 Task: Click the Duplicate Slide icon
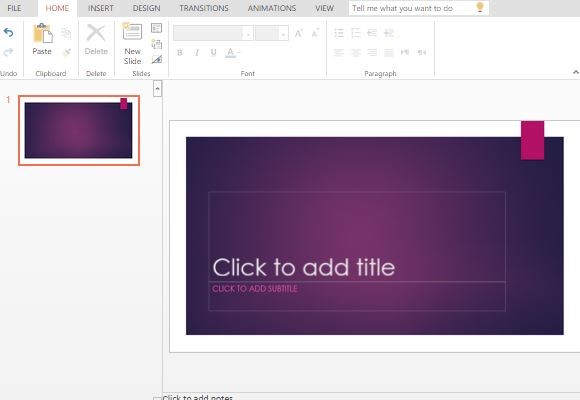click(156, 44)
